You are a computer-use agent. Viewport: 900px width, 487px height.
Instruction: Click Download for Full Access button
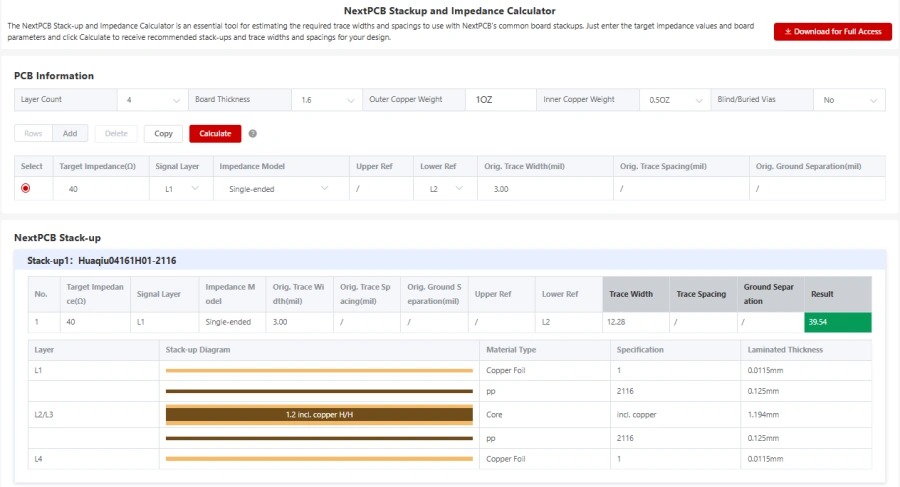833,32
